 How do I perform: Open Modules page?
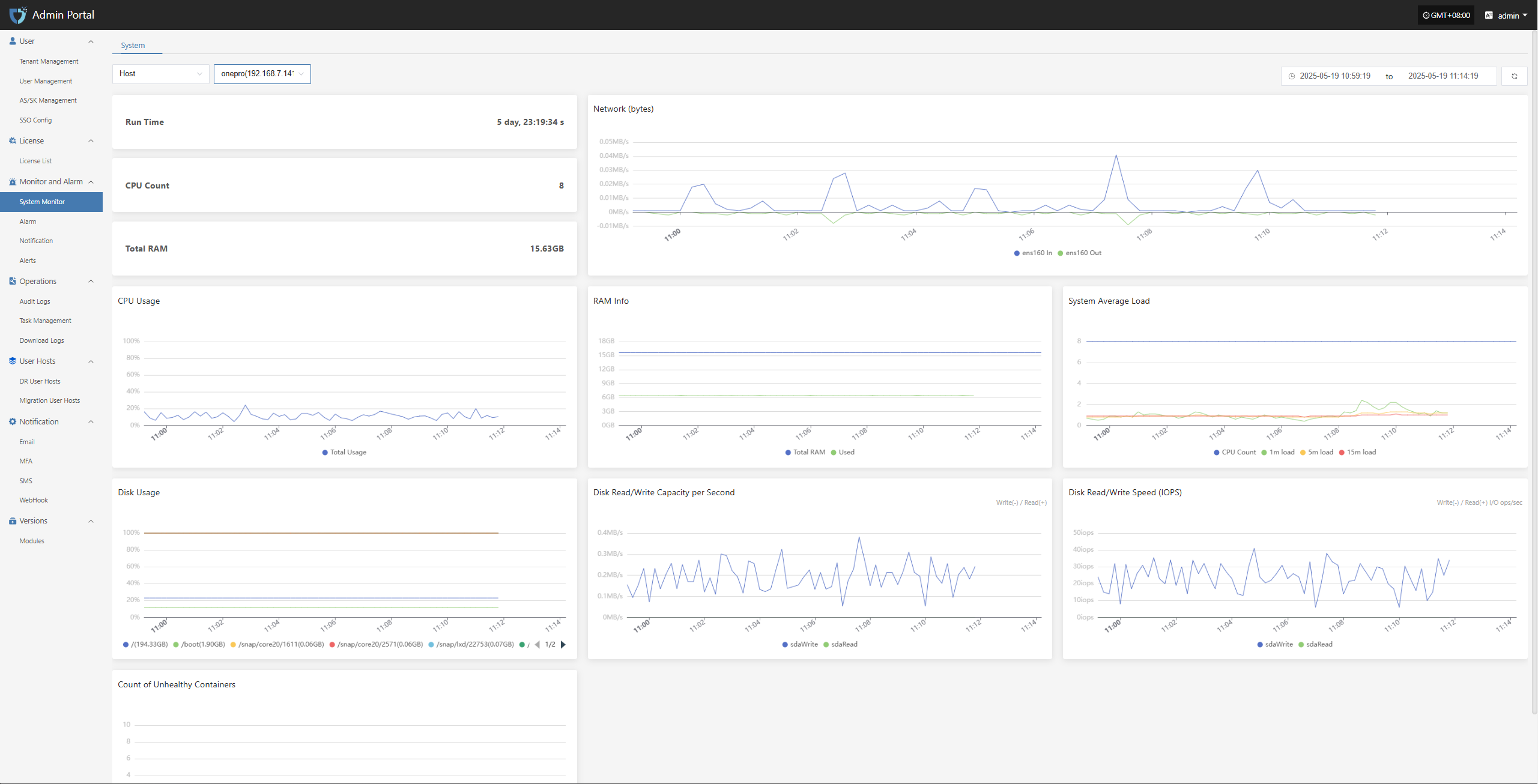[32, 541]
